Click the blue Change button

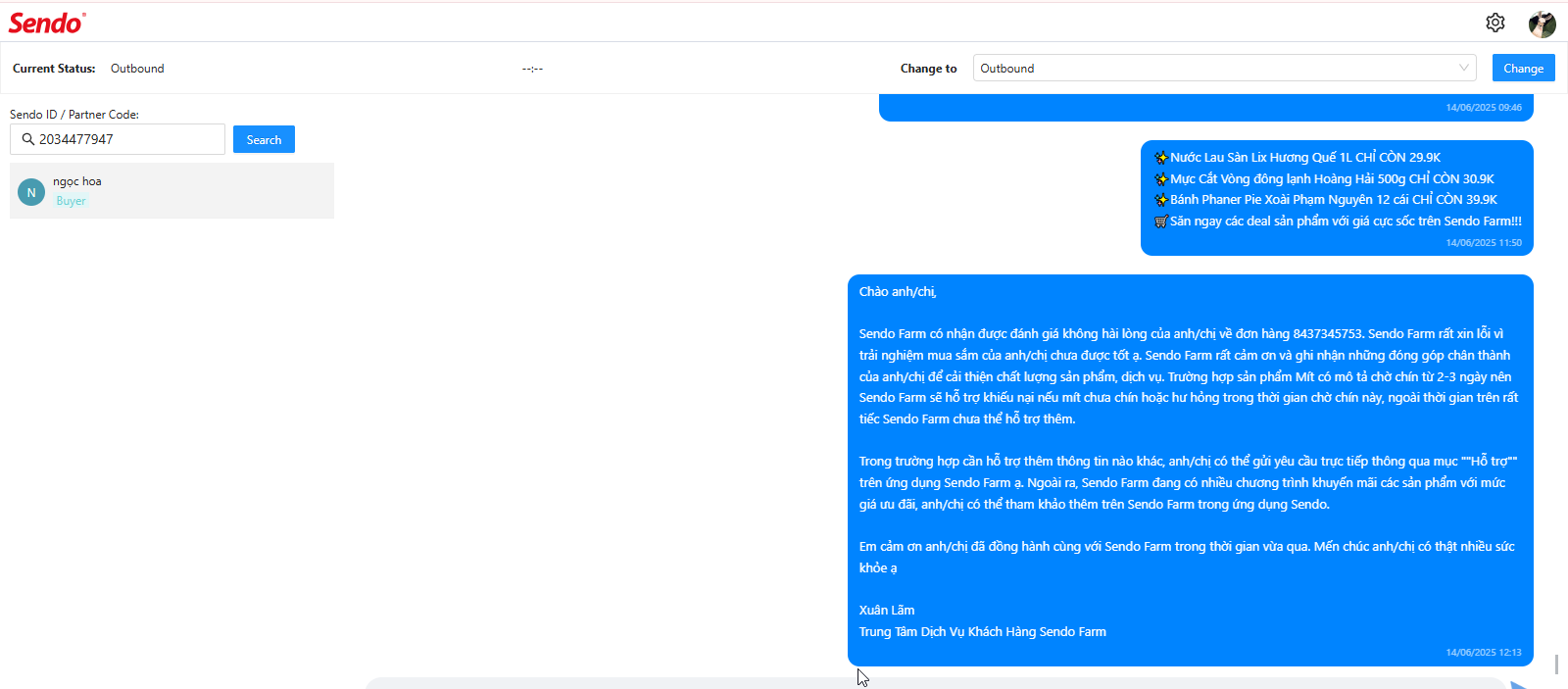click(1523, 68)
